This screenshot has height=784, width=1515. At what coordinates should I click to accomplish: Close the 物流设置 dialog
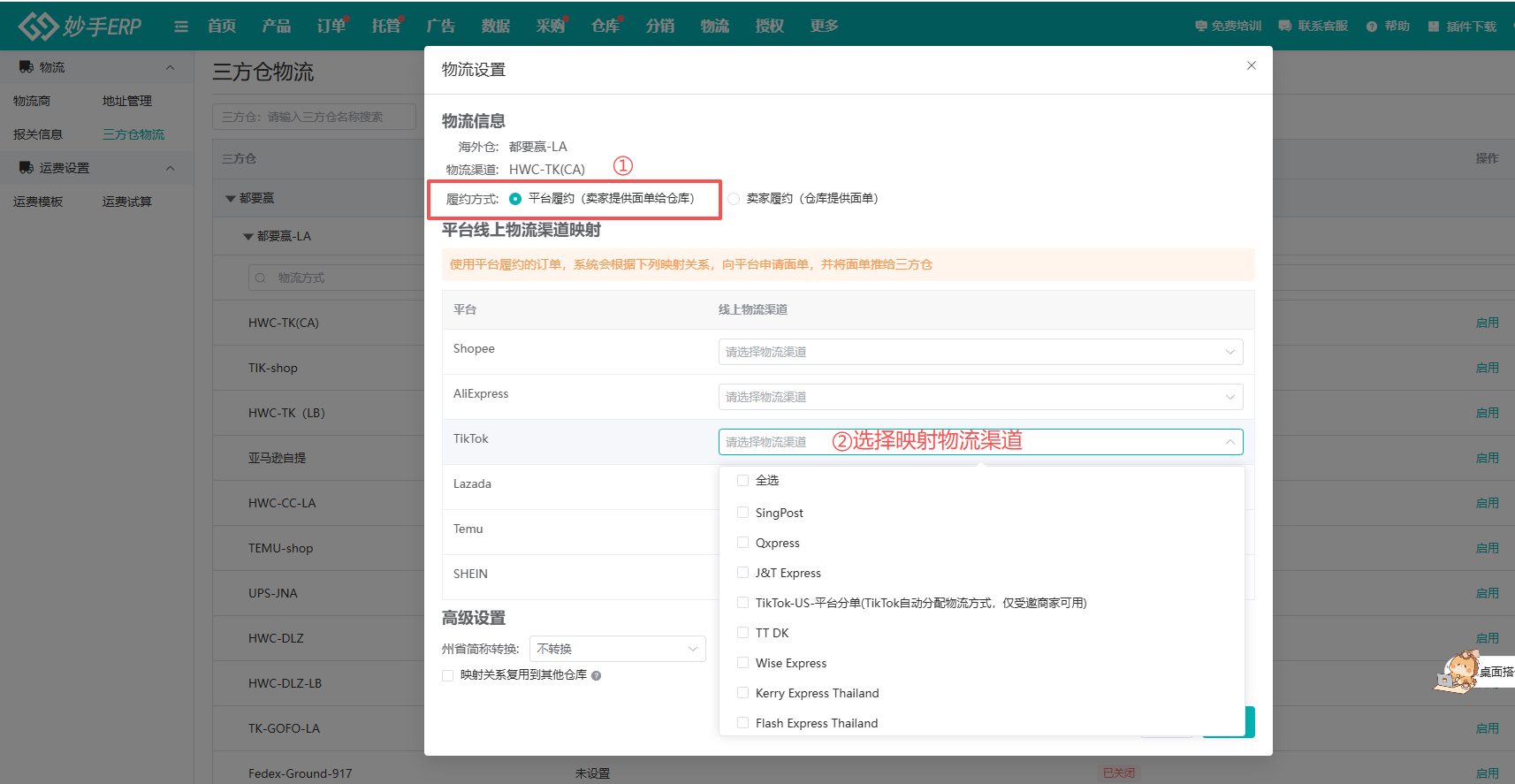point(1252,65)
